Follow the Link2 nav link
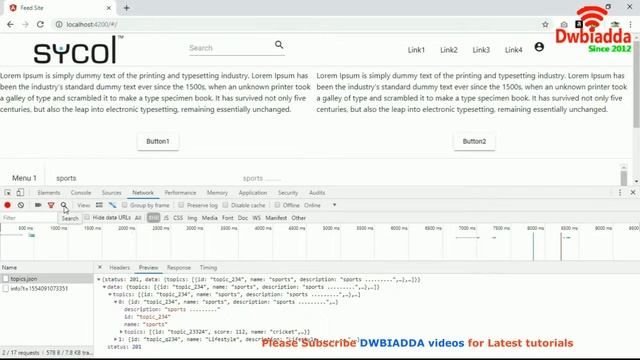640x360 pixels. point(449,50)
